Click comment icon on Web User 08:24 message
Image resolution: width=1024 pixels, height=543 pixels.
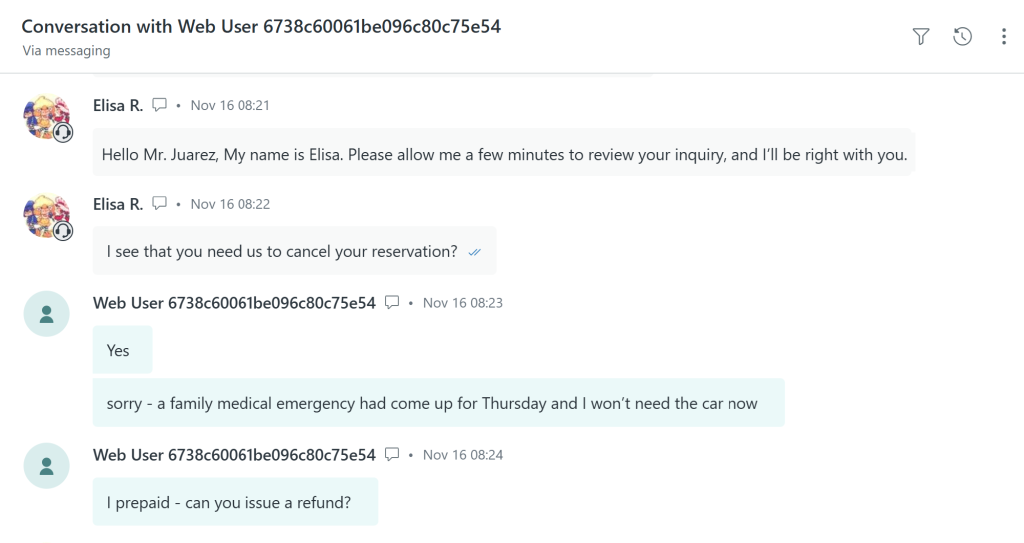click(x=392, y=454)
